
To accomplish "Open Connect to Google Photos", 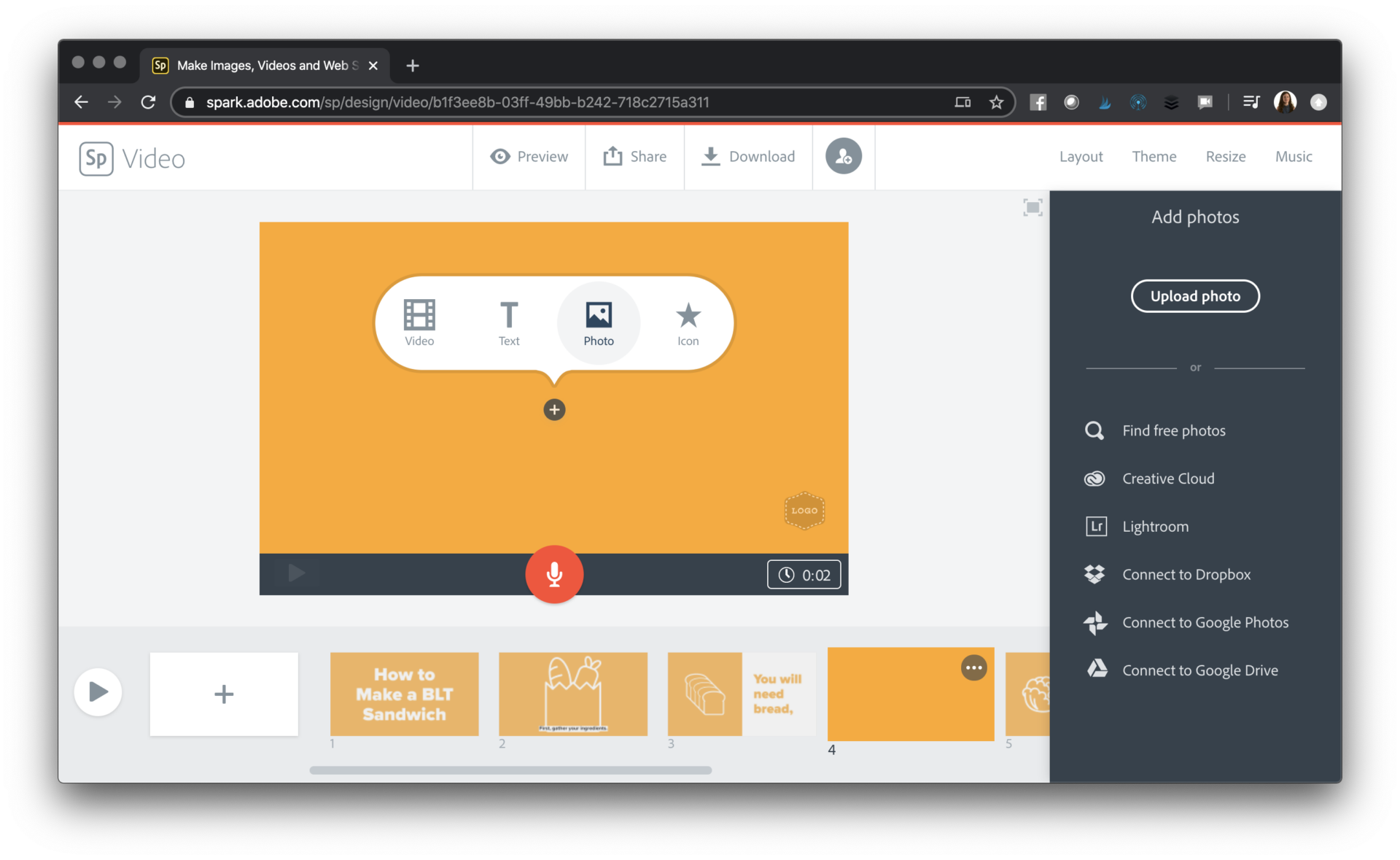I will click(x=1205, y=622).
